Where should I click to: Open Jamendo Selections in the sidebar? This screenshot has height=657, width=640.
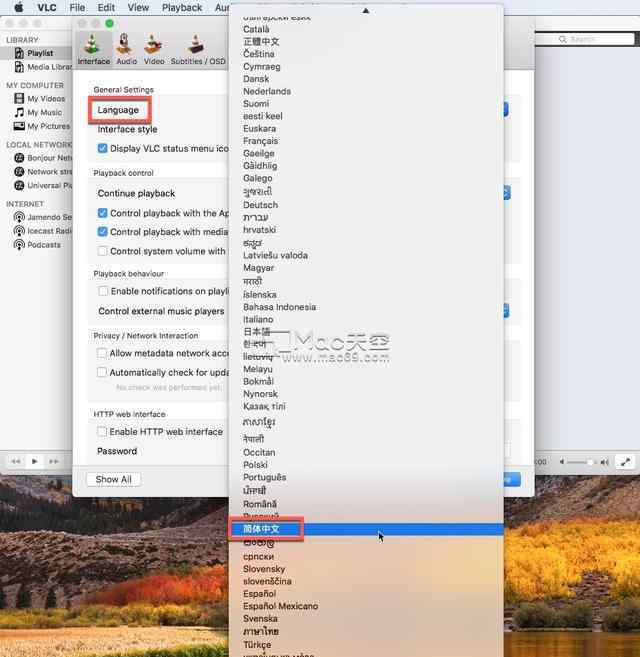[43, 217]
